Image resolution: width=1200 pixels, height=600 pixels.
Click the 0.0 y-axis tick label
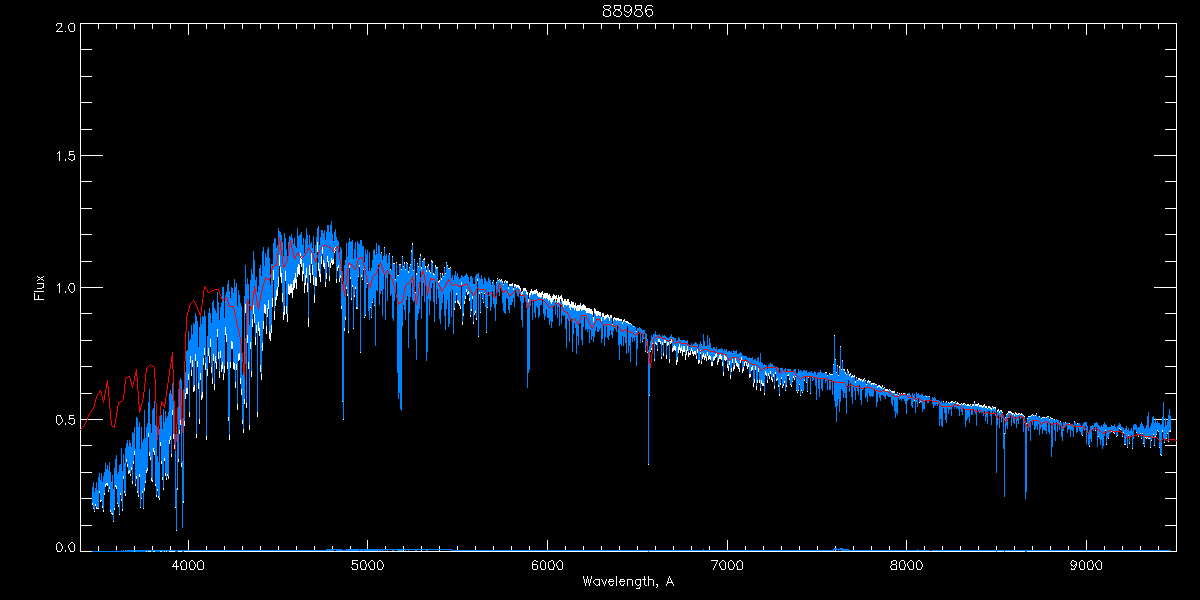coord(62,548)
